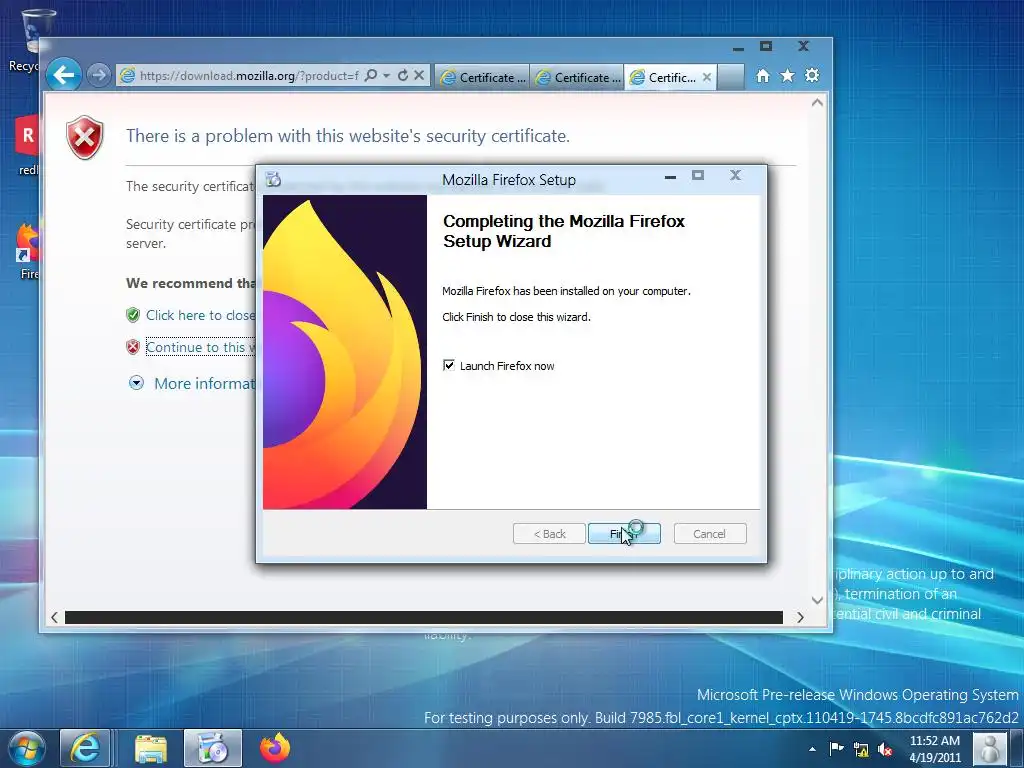The image size is (1024, 768).
Task: Click Finish in Firefox Setup wizard
Action: pos(624,534)
